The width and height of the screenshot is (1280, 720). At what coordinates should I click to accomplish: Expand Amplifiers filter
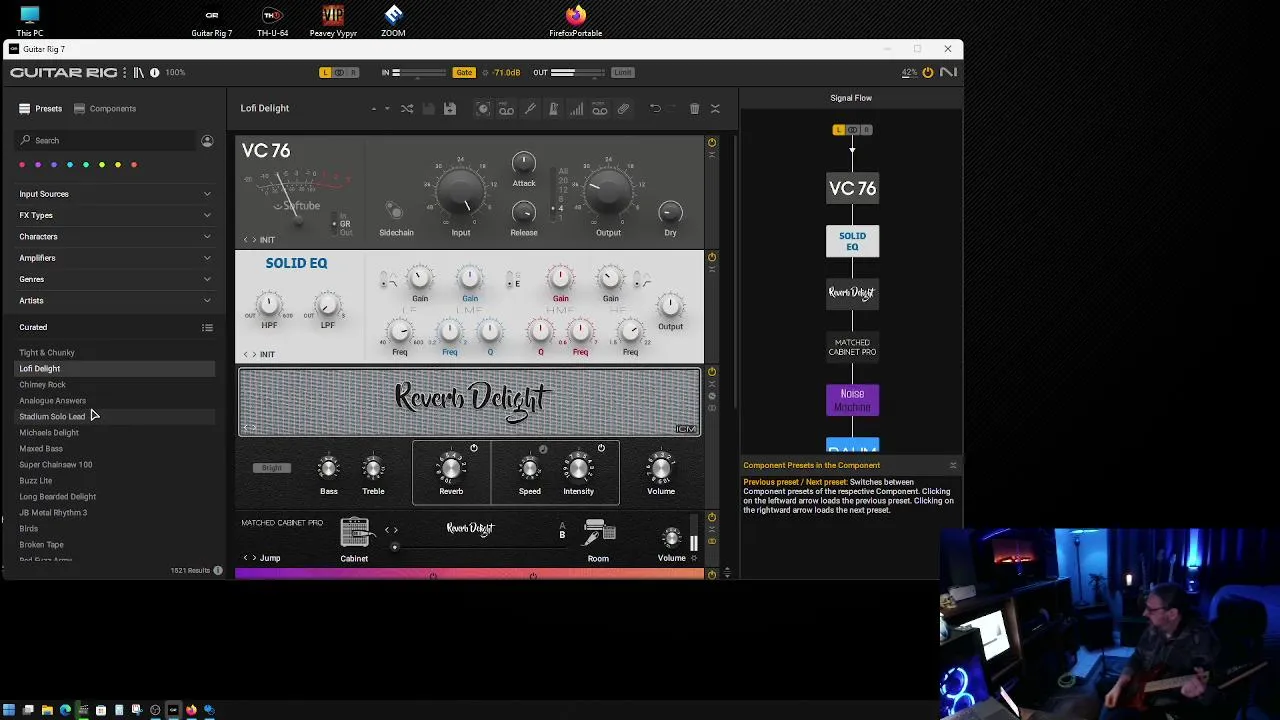(x=115, y=258)
